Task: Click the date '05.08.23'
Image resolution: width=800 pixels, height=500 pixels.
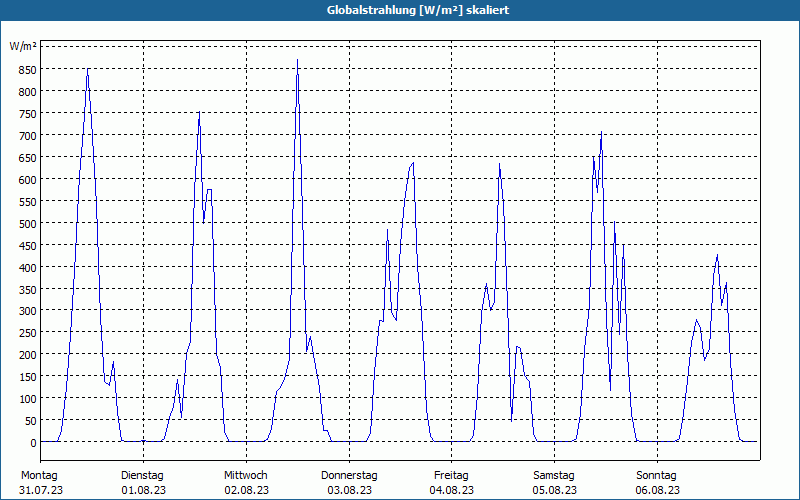Action: (555, 490)
